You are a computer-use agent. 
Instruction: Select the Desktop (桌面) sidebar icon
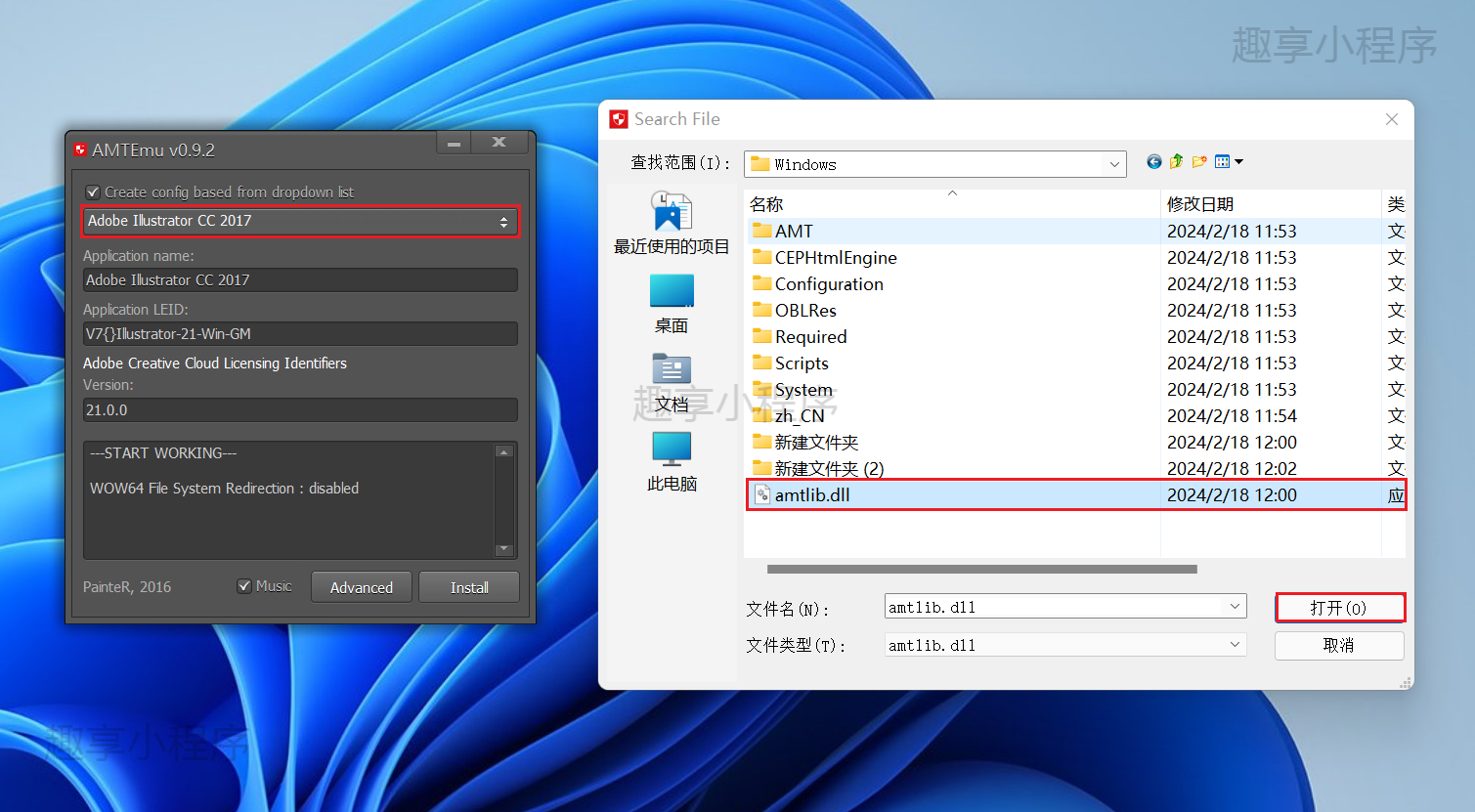(x=672, y=304)
